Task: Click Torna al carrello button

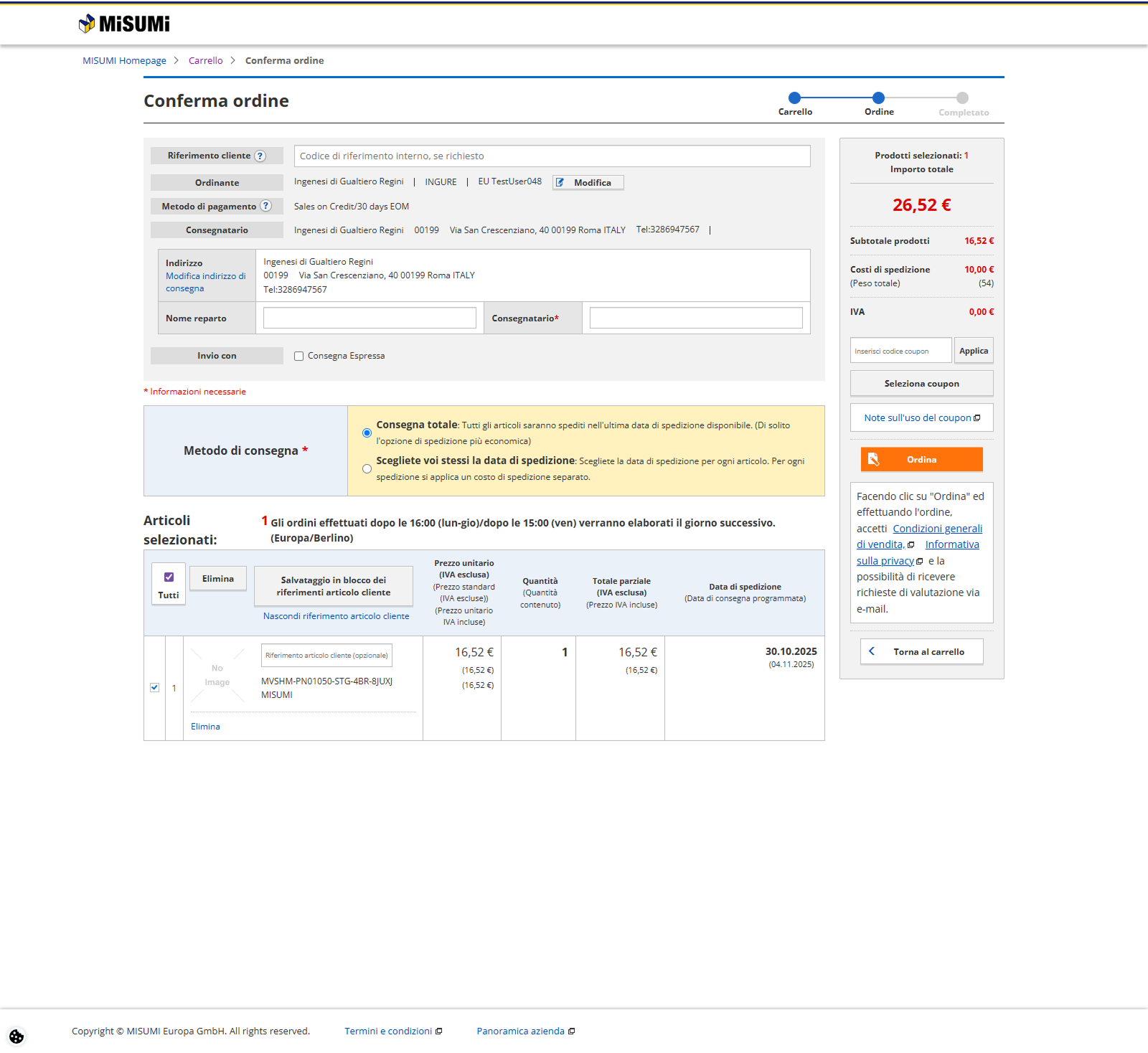Action: tap(921, 651)
